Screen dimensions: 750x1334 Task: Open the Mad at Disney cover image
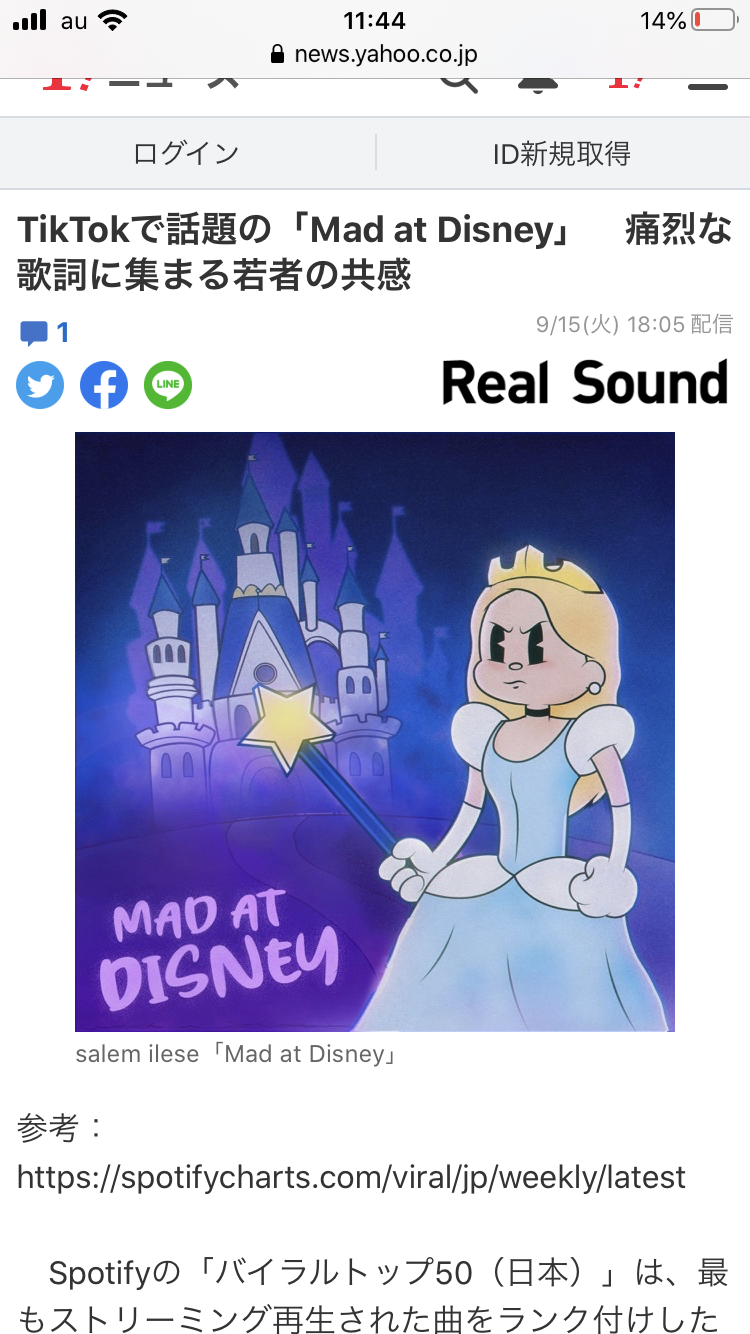(x=375, y=731)
